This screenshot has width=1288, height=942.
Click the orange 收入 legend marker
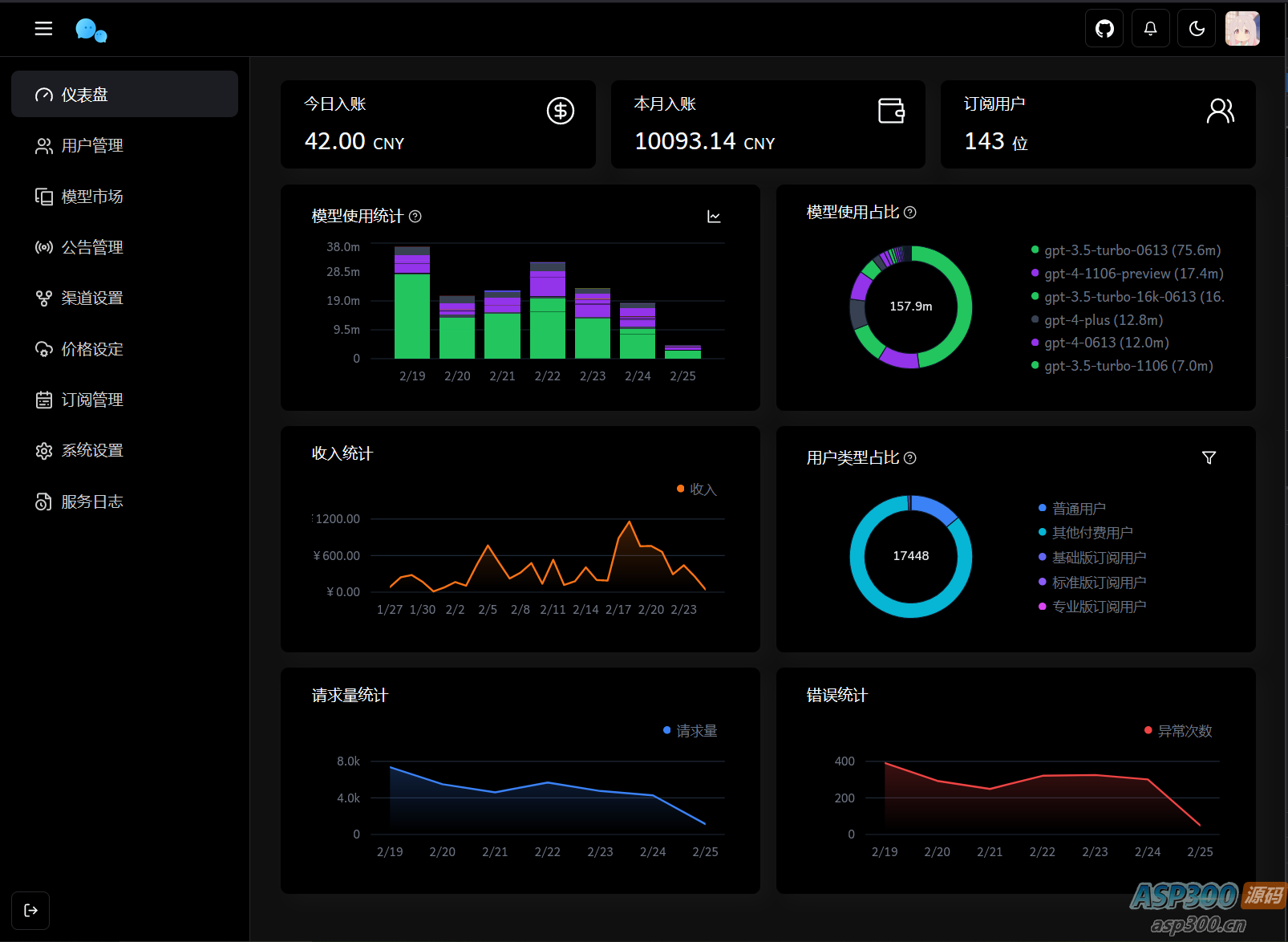[681, 489]
